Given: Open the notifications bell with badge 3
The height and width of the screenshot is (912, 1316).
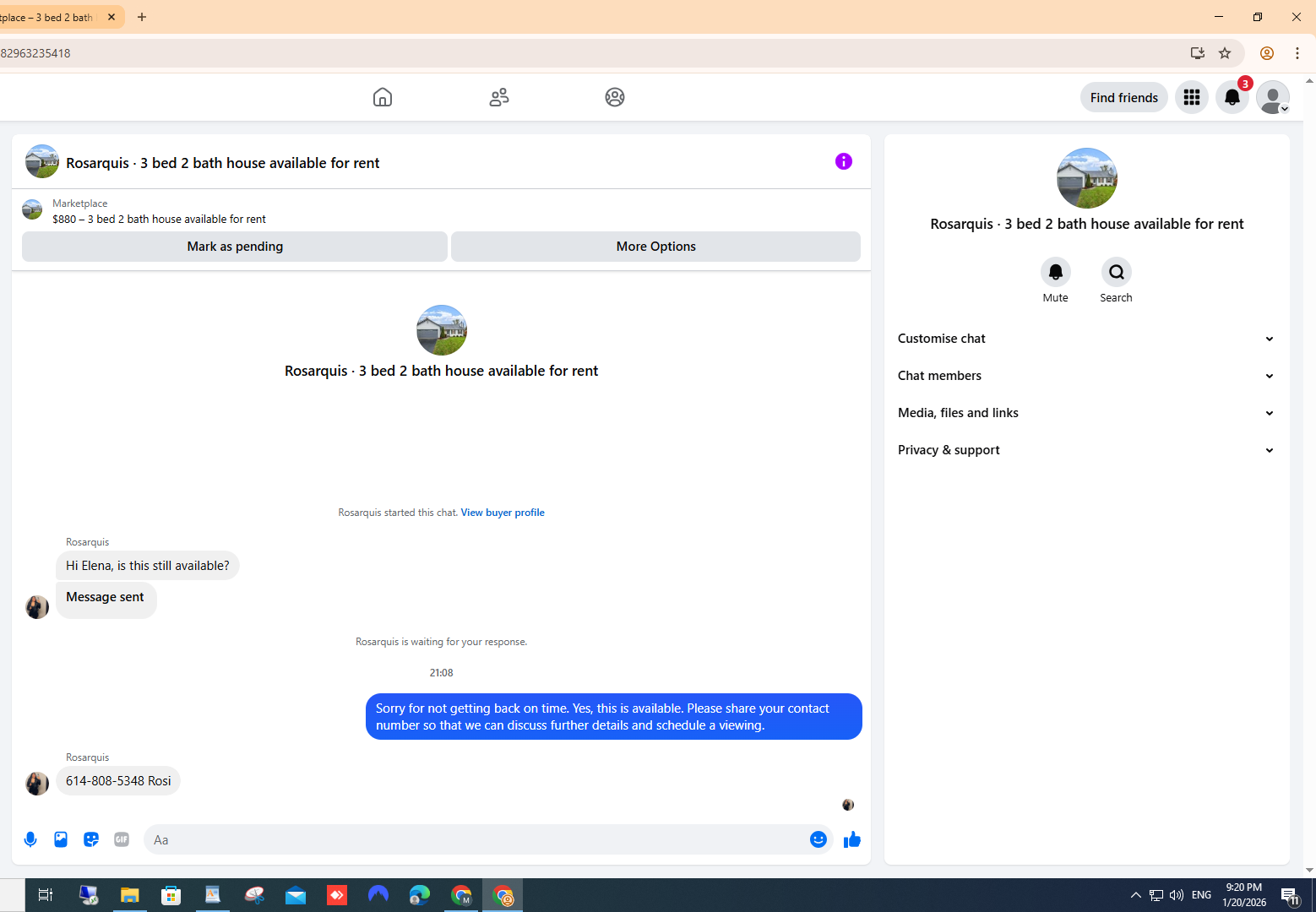Looking at the screenshot, I should 1232,97.
